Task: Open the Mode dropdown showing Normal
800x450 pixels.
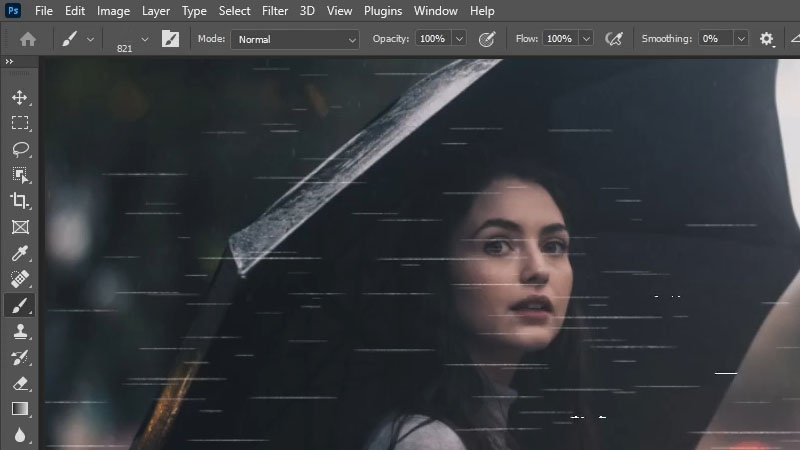Action: pyautogui.click(x=295, y=39)
